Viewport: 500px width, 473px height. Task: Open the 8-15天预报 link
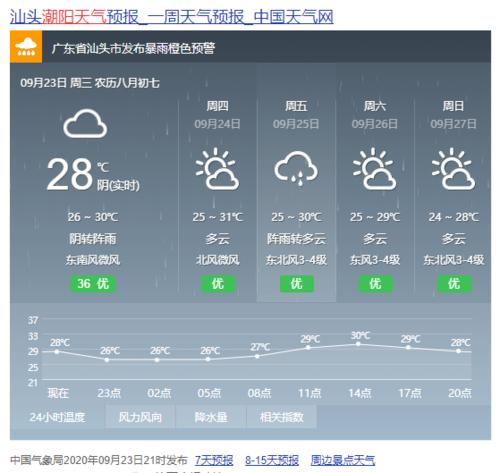[272, 460]
